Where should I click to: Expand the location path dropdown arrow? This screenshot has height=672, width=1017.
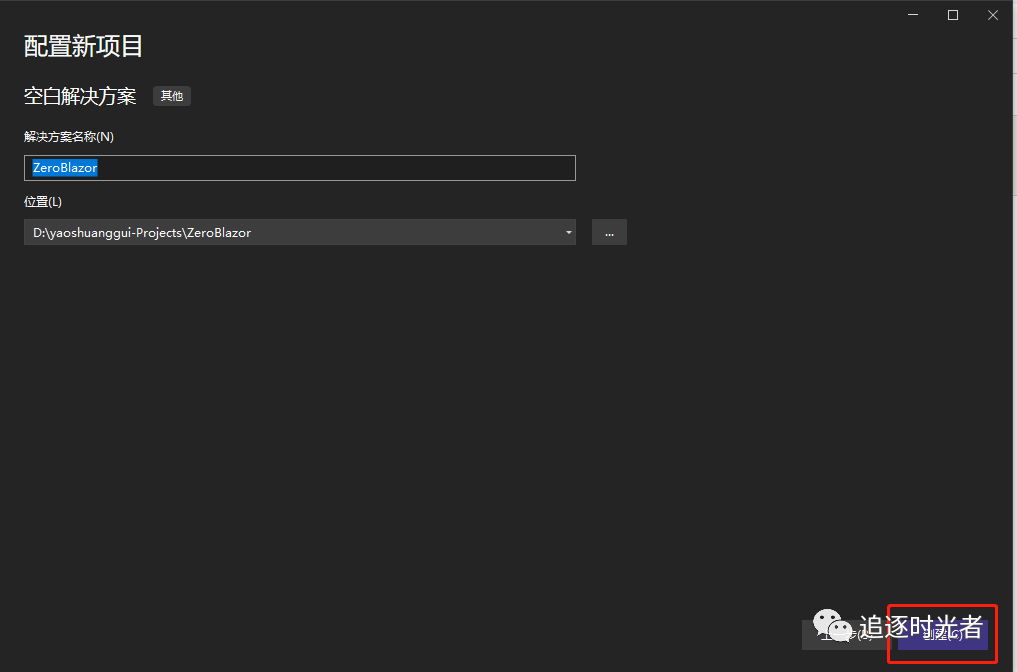tap(568, 232)
